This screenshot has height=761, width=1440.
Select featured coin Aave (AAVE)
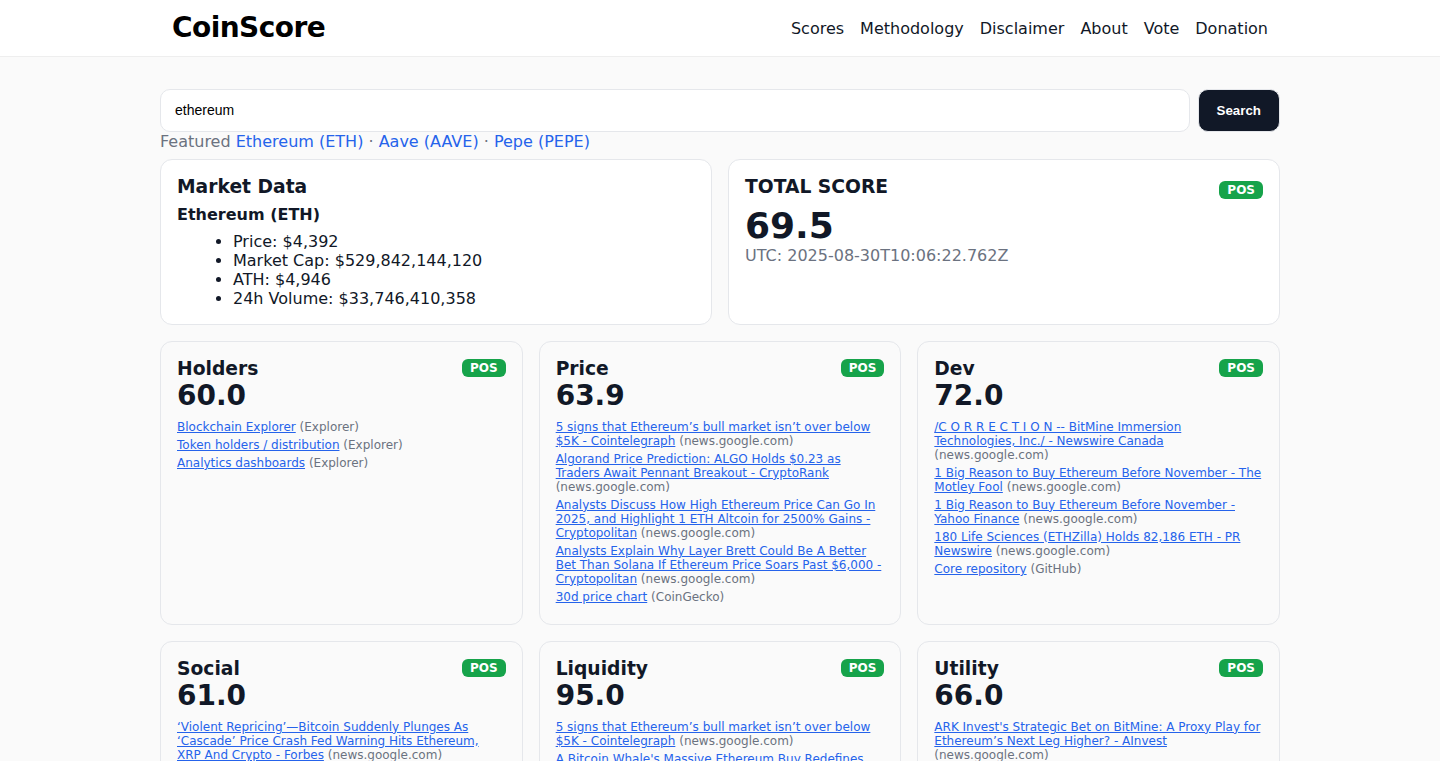tap(428, 141)
